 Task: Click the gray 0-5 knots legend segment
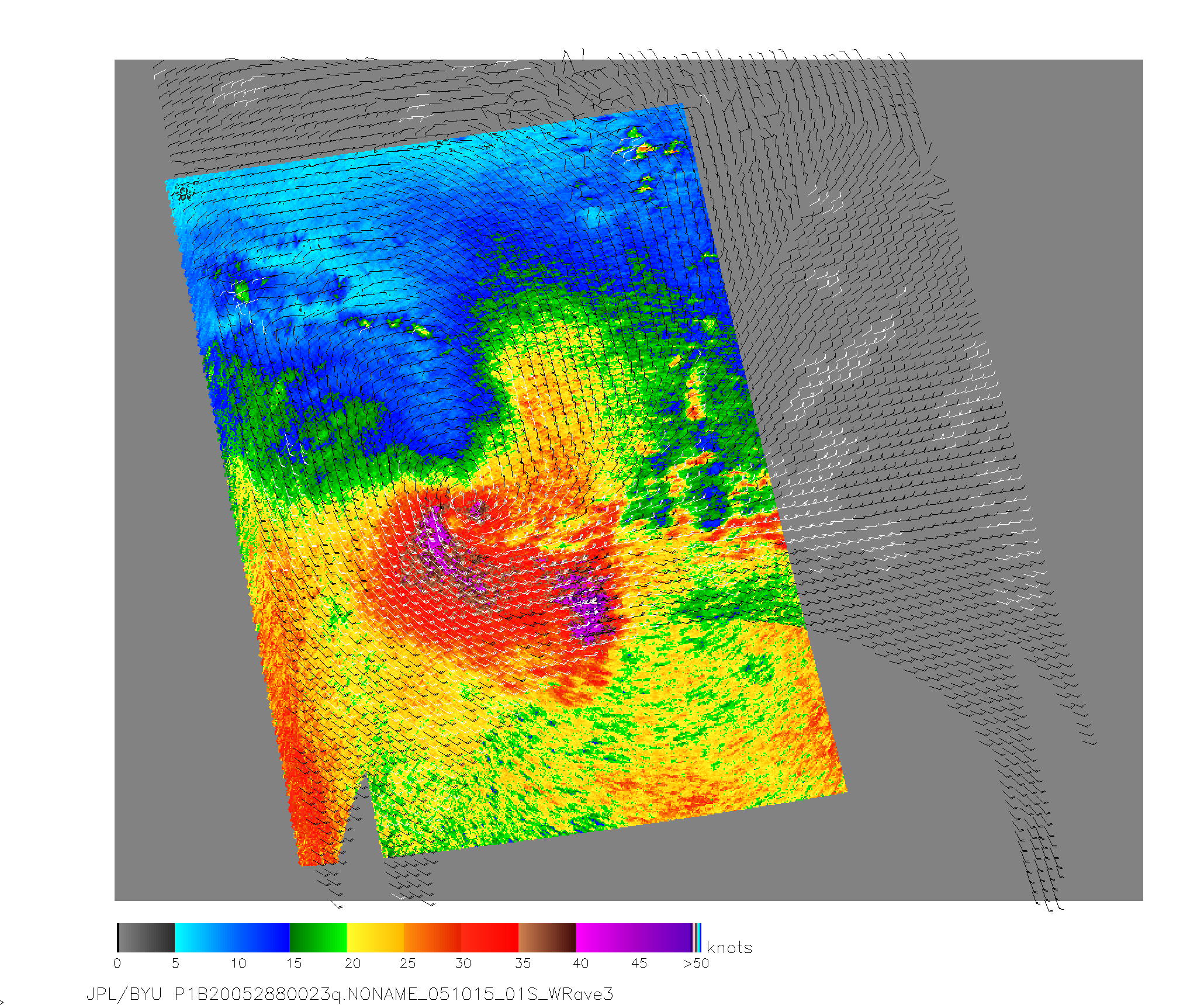(146, 938)
